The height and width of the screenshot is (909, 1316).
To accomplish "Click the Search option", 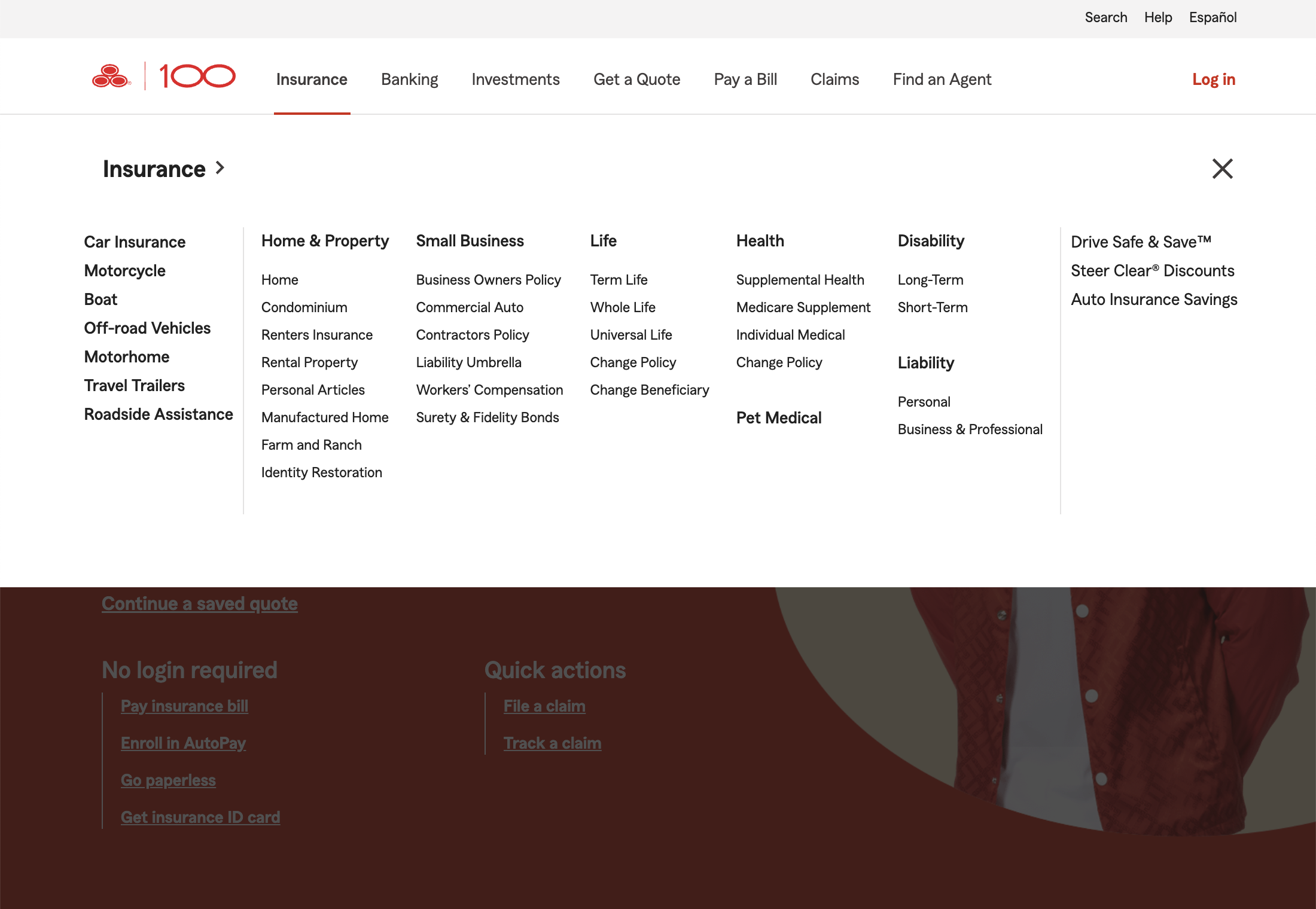I will coord(1105,17).
